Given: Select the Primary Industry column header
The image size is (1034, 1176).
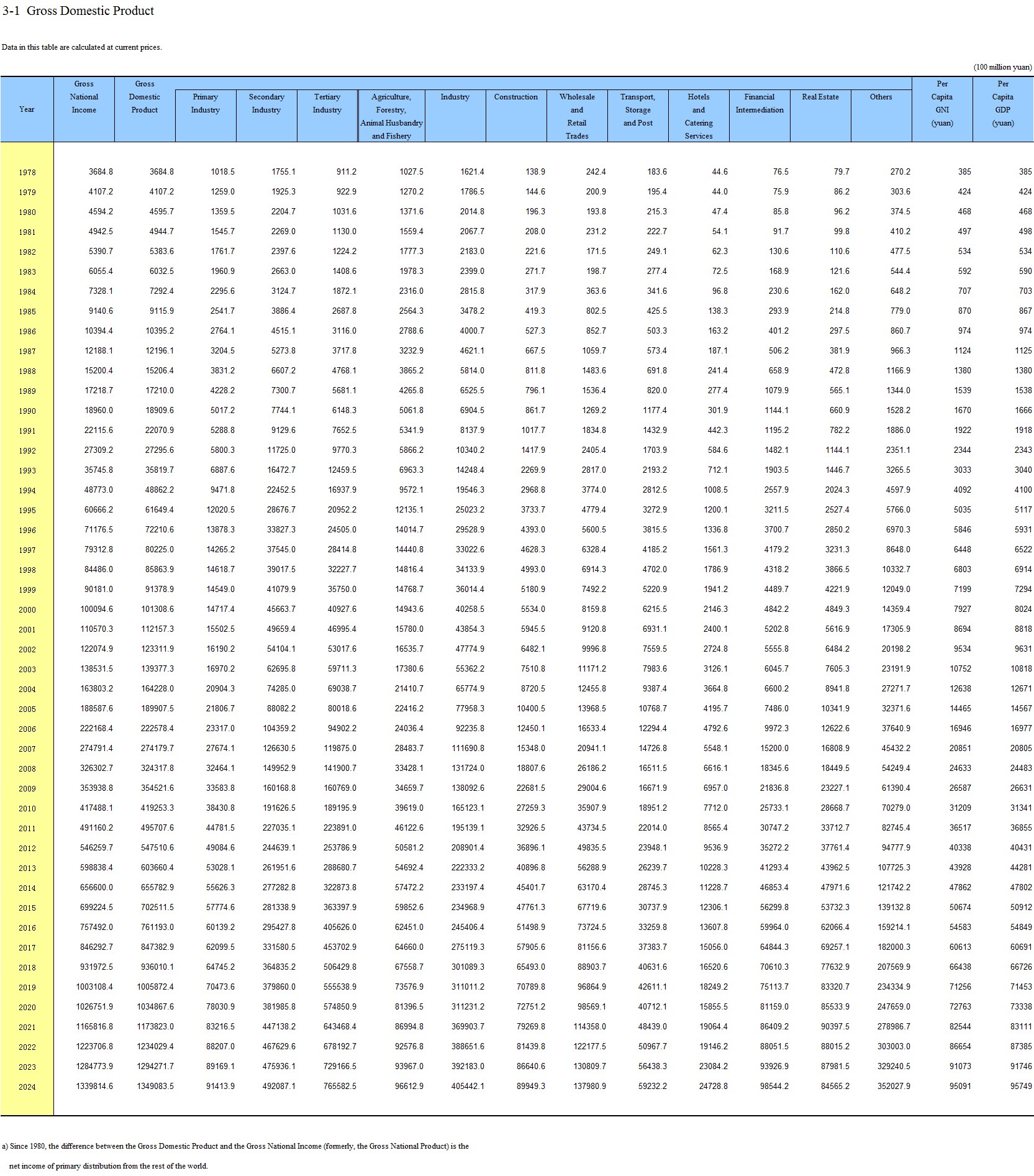Looking at the screenshot, I should pos(205,103).
